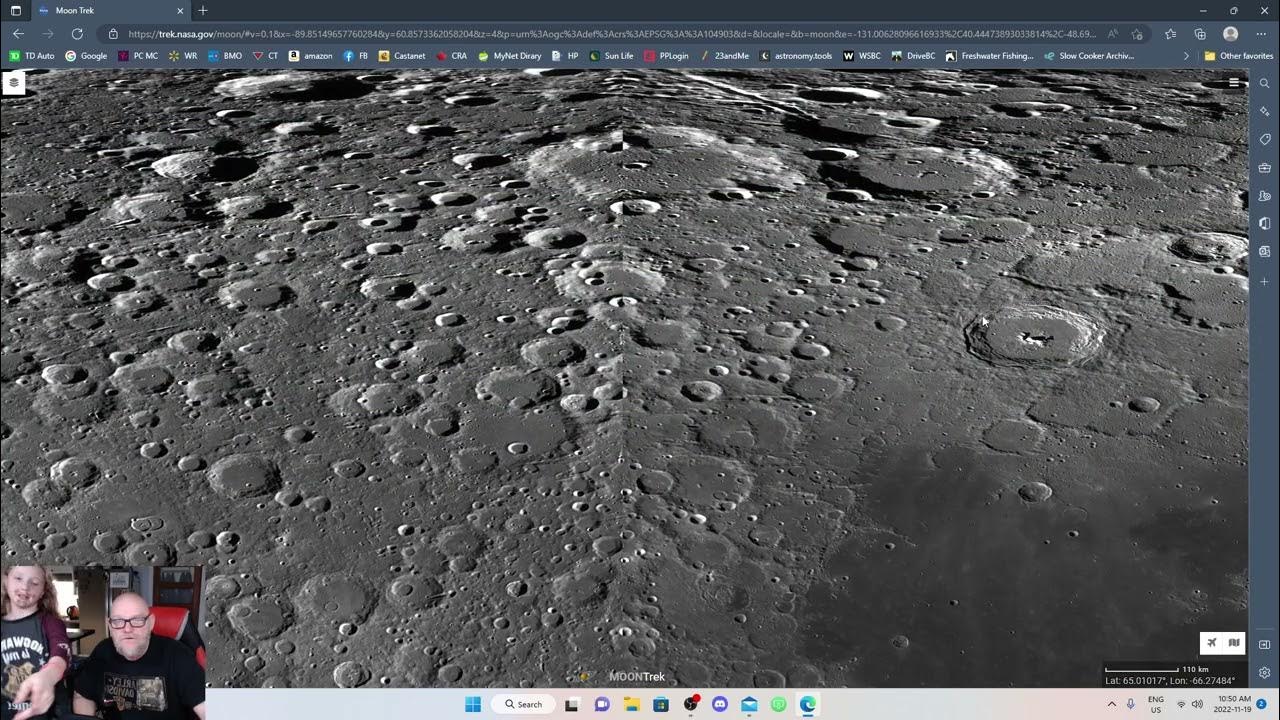Open Edge sidebar Shopping tag icon
The image size is (1280, 720).
[1265, 139]
